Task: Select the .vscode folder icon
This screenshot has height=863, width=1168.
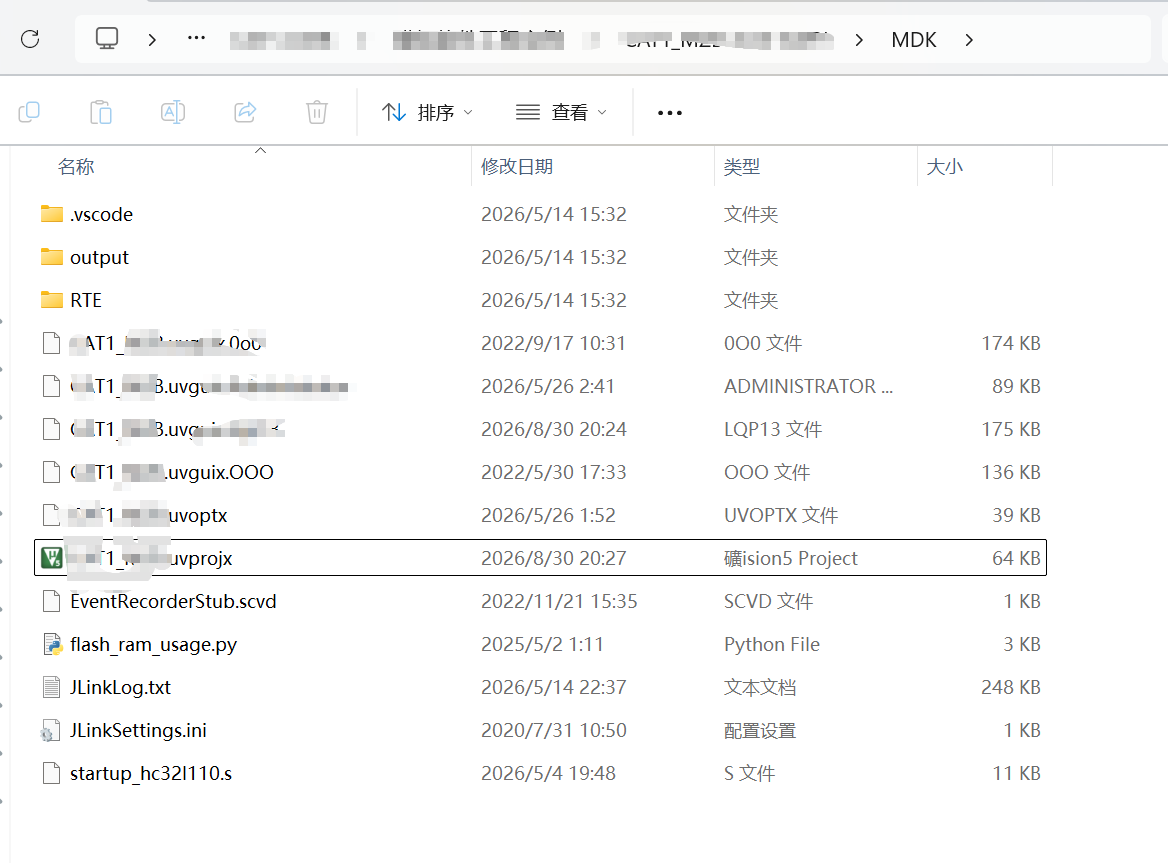Action: 51,214
